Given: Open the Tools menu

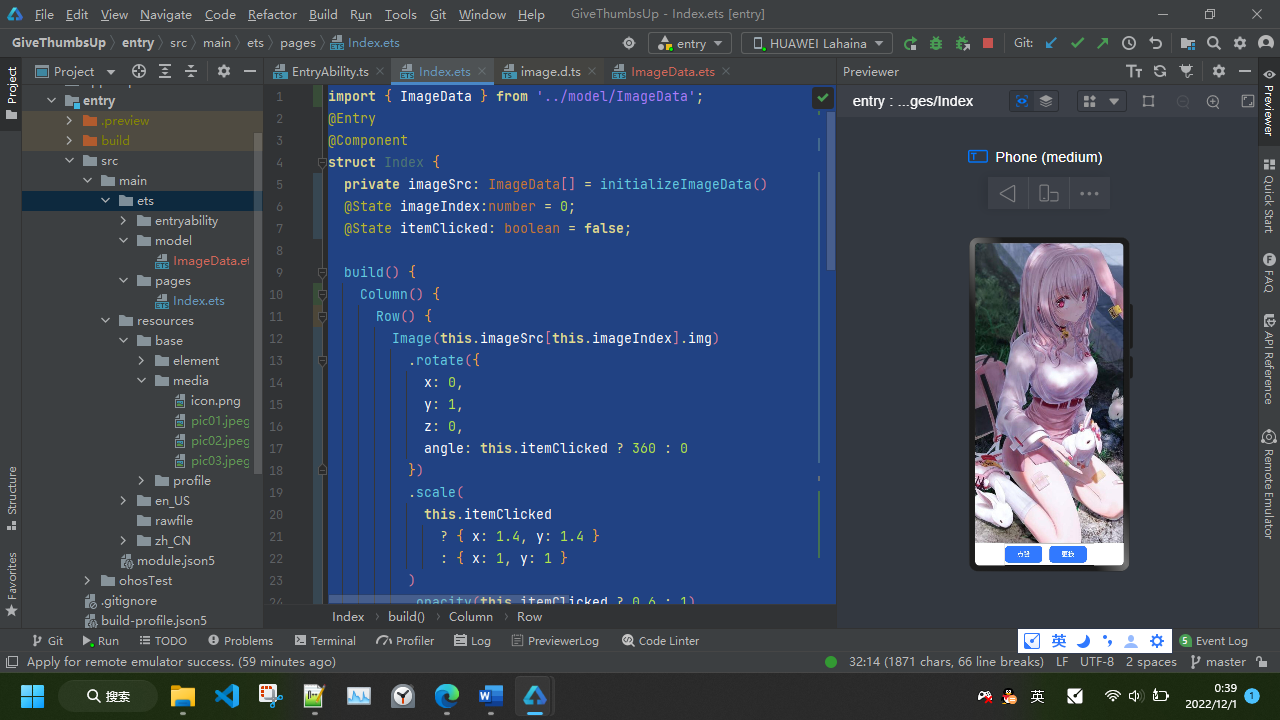Looking at the screenshot, I should (400, 15).
